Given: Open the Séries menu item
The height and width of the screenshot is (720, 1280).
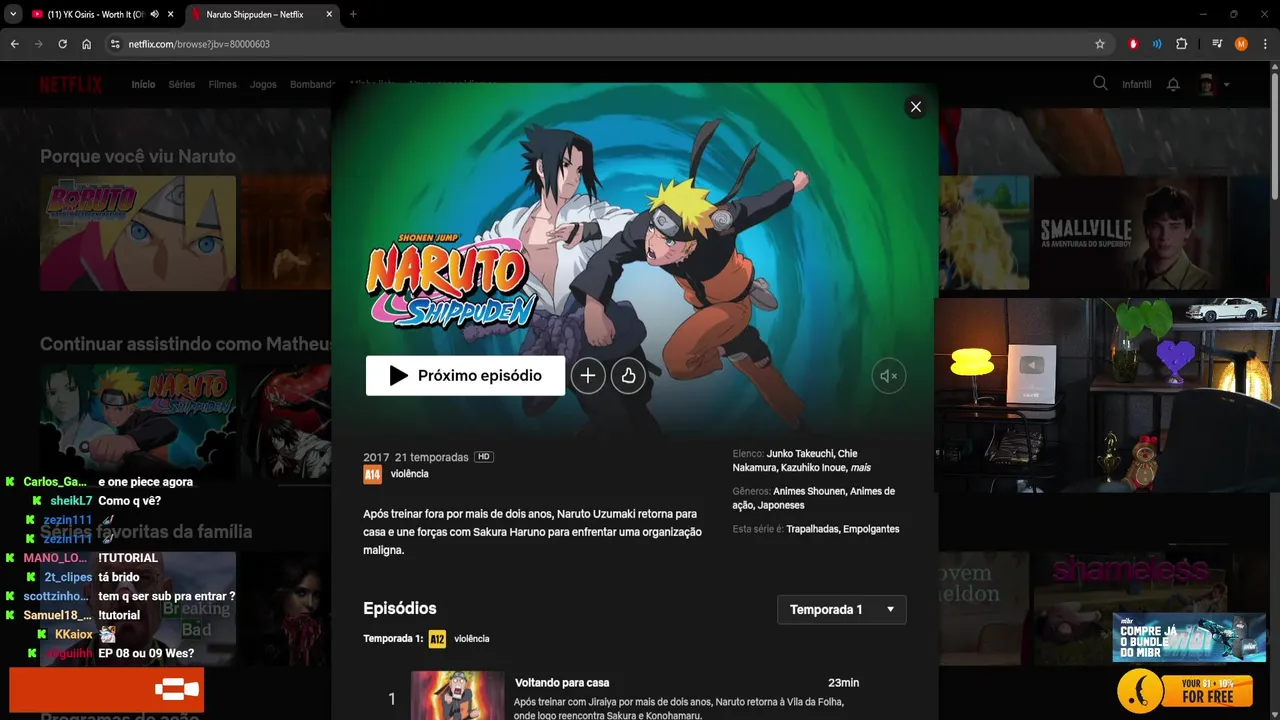Looking at the screenshot, I should 182,85.
